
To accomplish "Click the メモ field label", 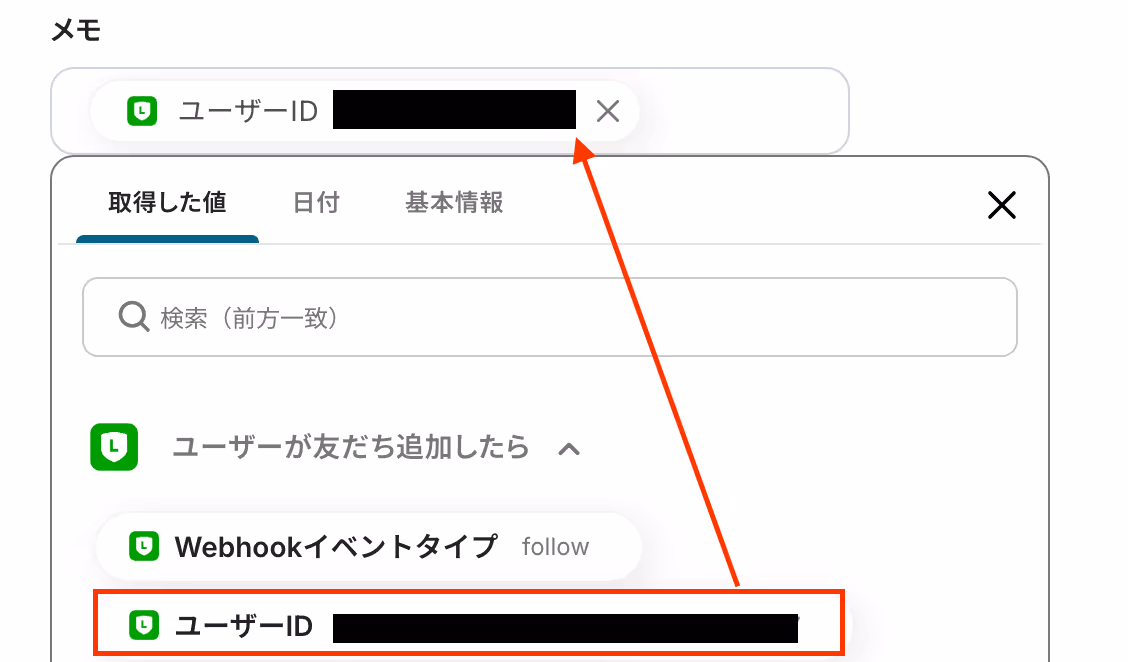I will click(x=76, y=31).
